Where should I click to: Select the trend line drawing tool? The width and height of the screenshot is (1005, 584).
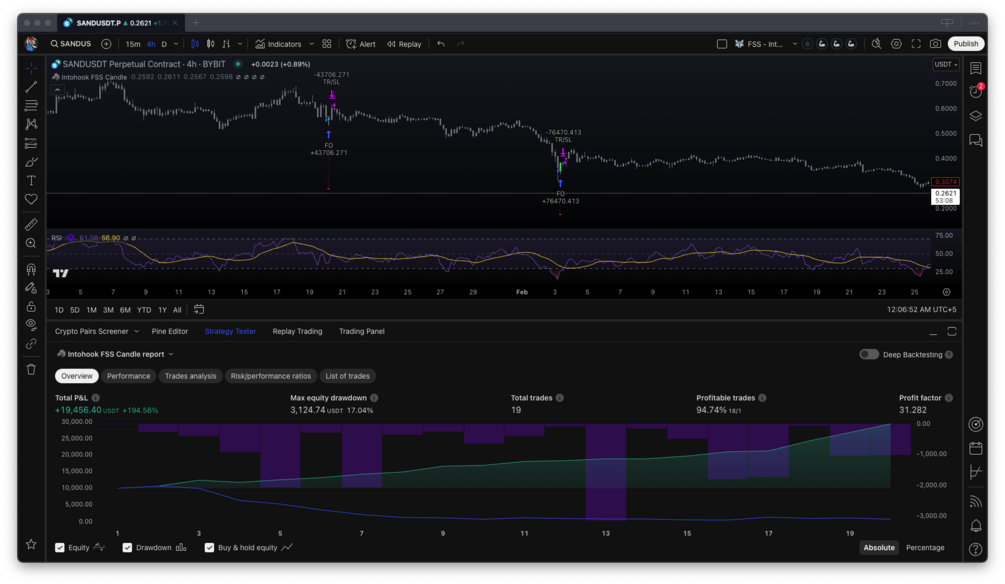[x=31, y=87]
